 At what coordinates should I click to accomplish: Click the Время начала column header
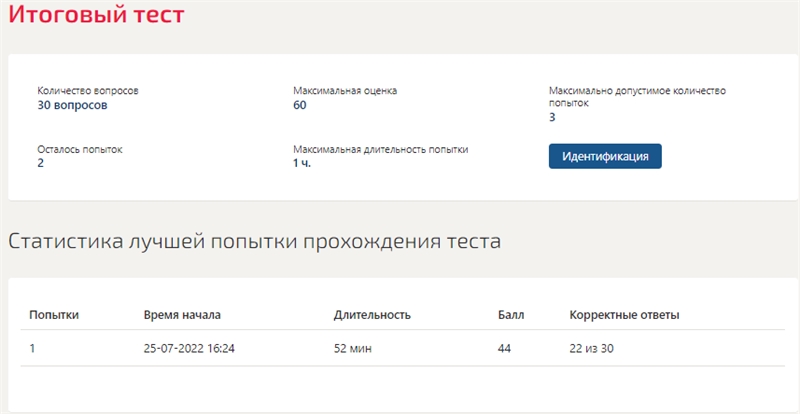click(182, 315)
